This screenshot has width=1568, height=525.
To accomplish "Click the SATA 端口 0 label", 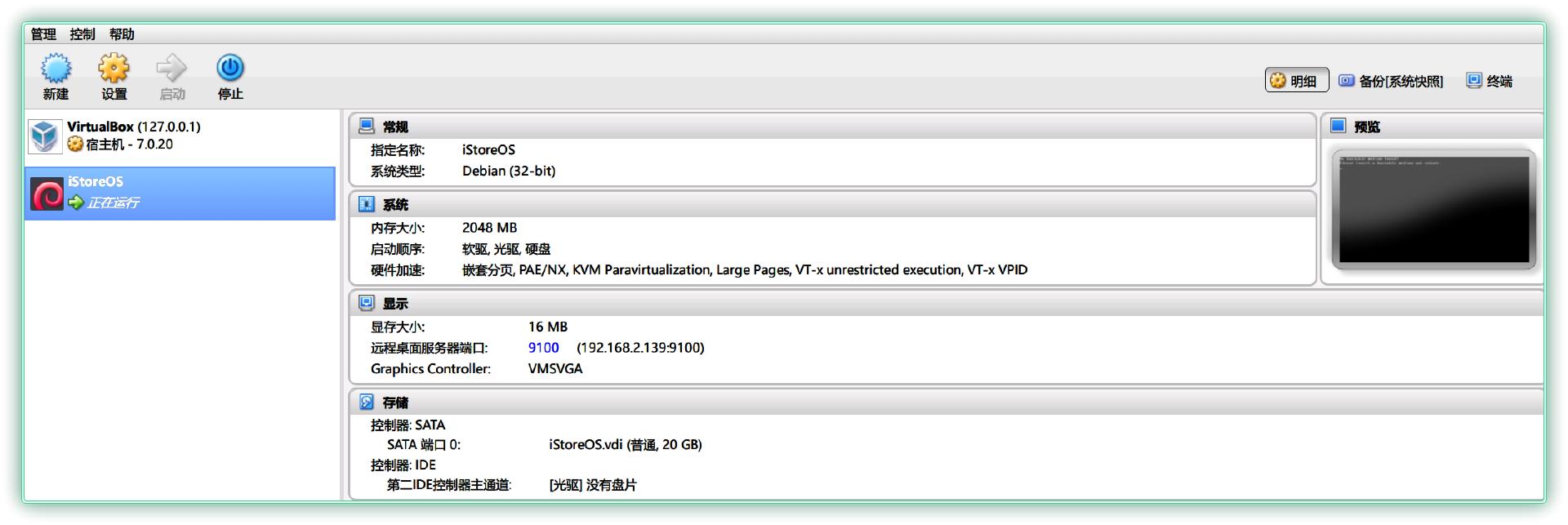I will click(x=424, y=444).
